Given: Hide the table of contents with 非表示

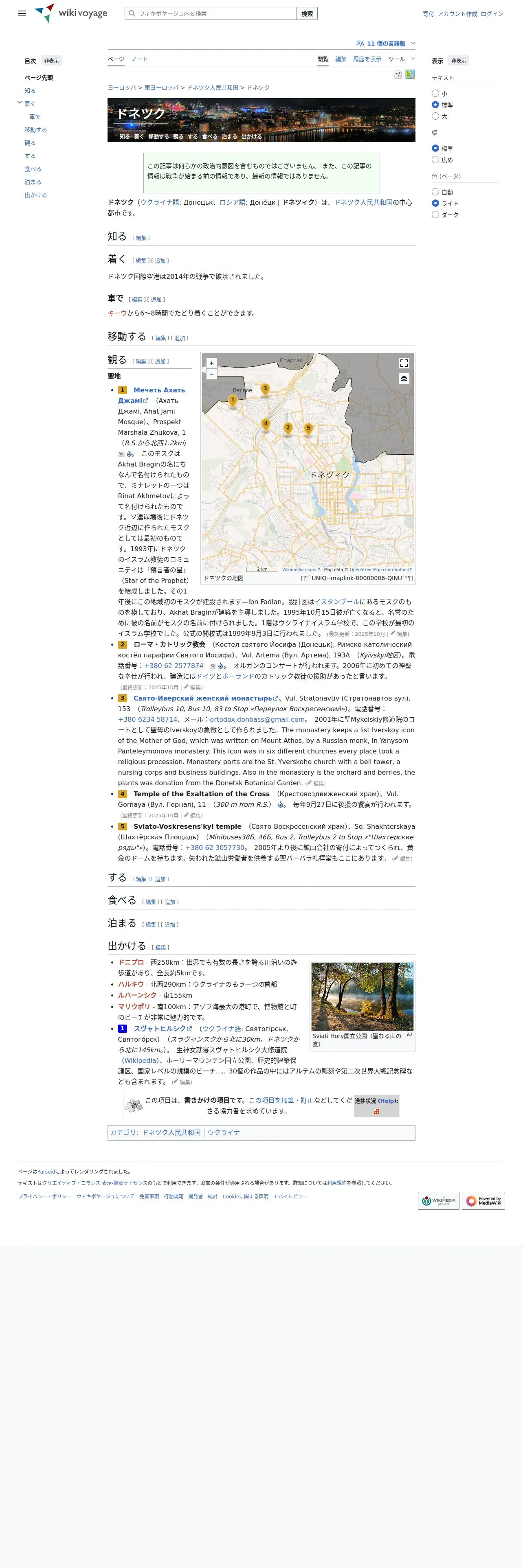Looking at the screenshot, I should point(51,61).
